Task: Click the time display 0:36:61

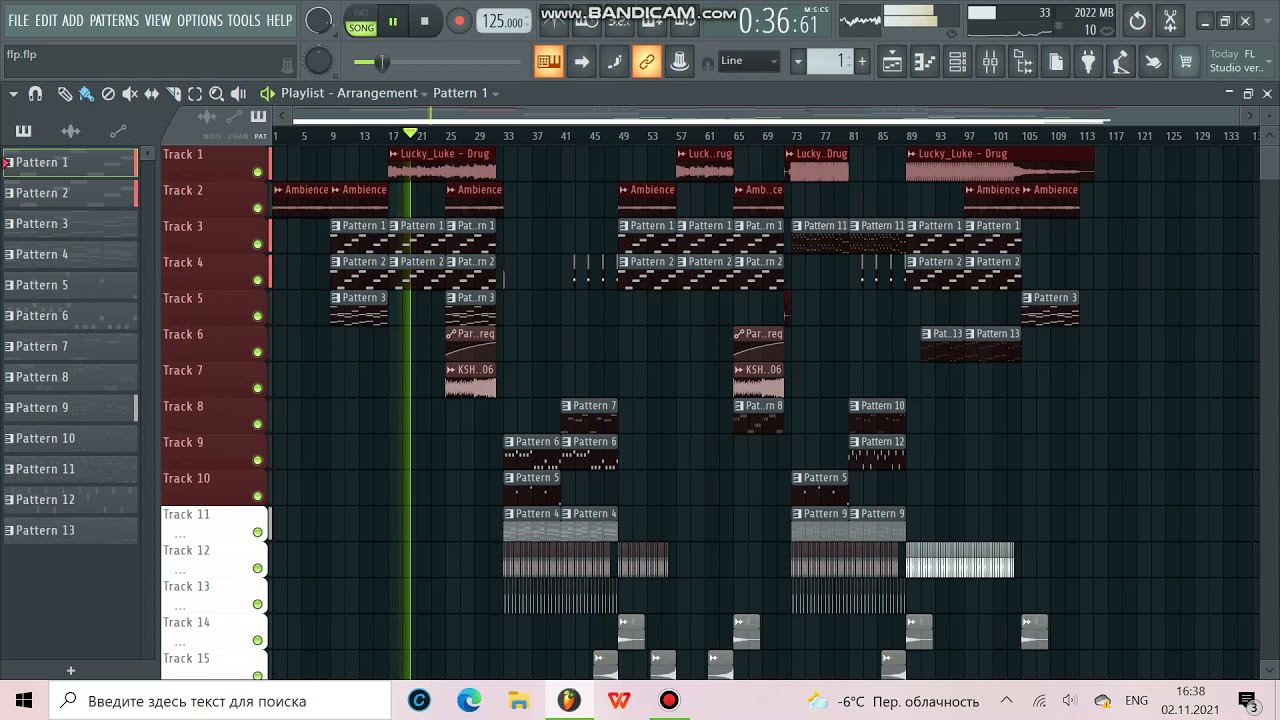Action: click(779, 21)
